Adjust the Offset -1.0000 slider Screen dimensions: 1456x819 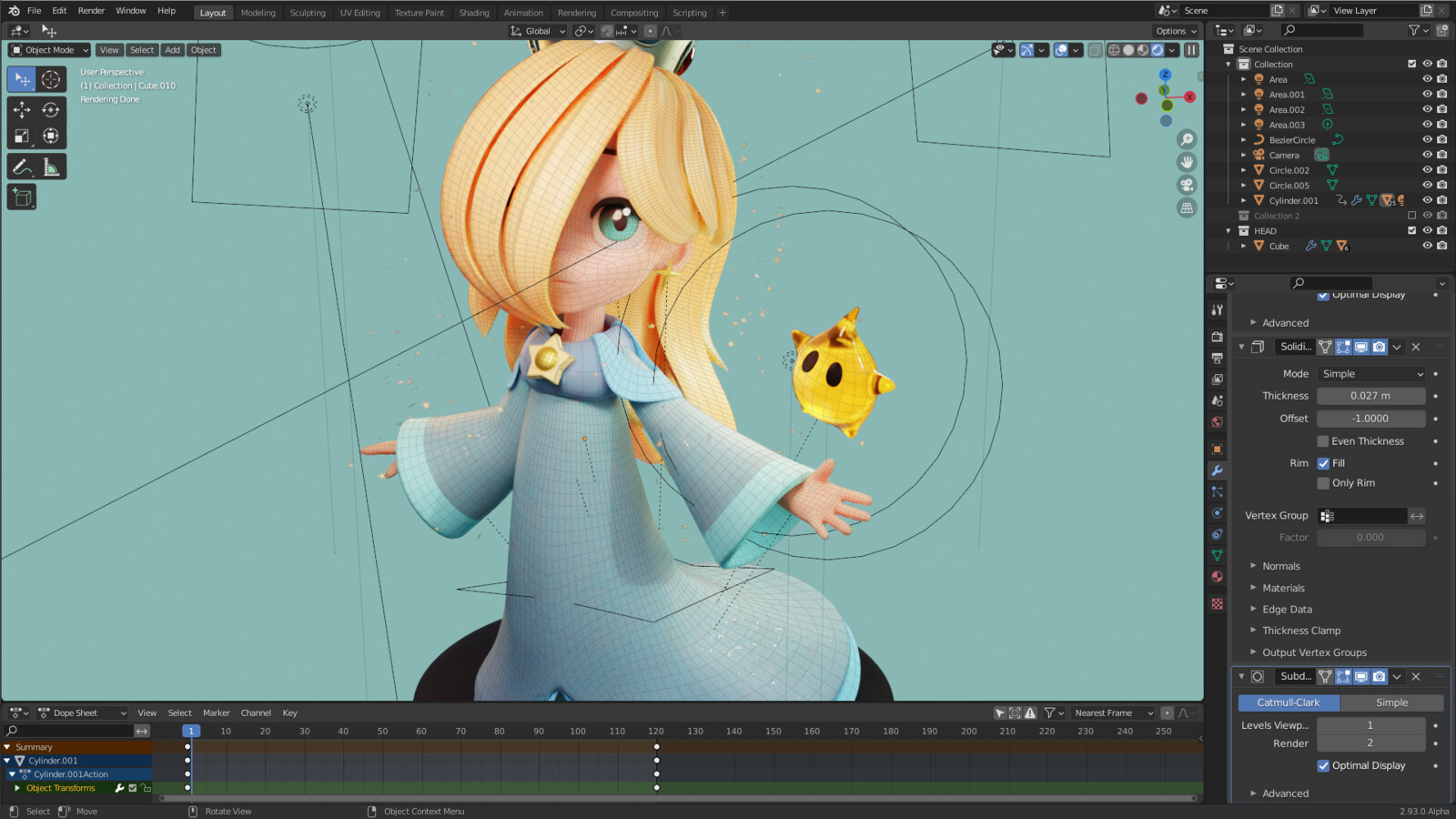point(1371,419)
